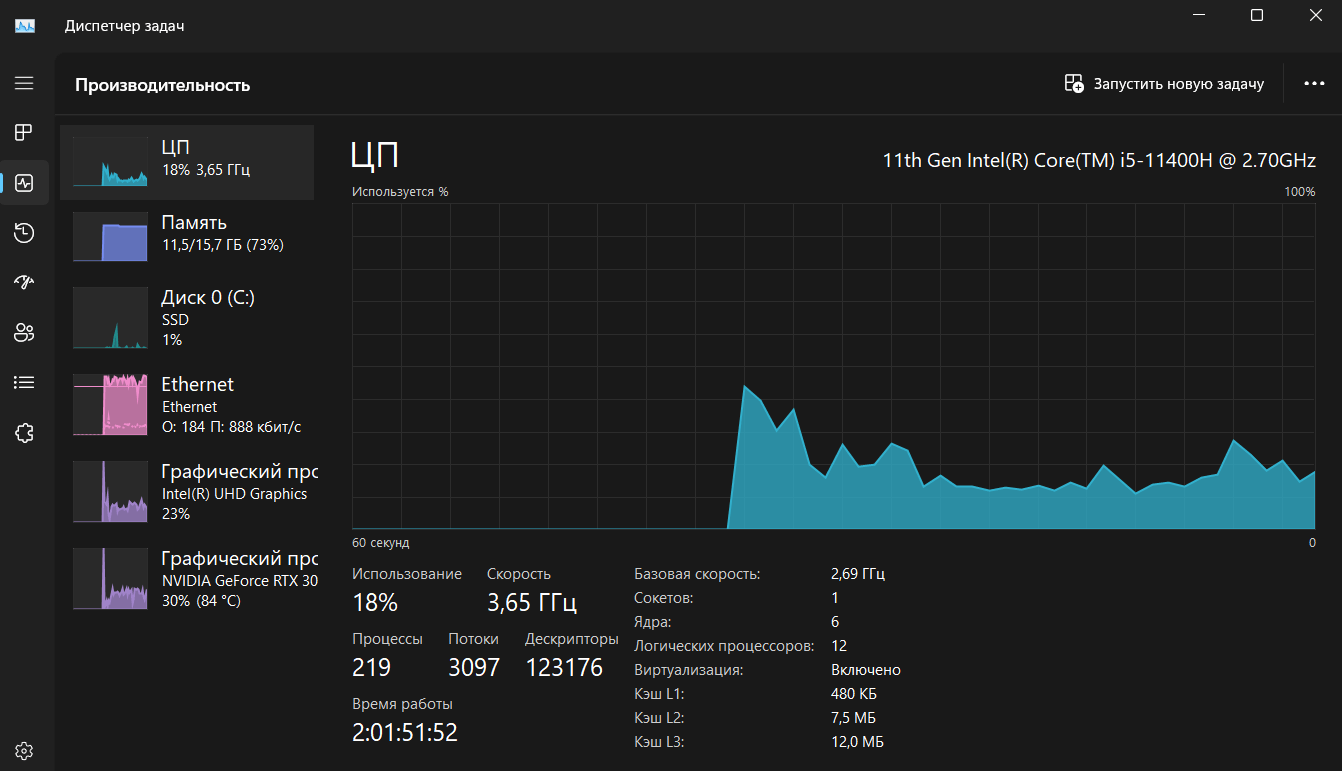Click the Диск 0 mini graph thumbnail
Screen dimensions: 1342x771
[110, 318]
